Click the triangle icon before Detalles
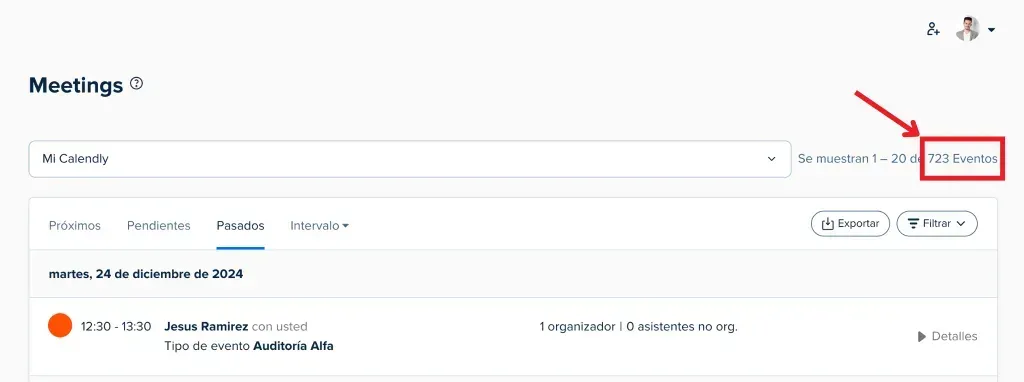 [921, 336]
